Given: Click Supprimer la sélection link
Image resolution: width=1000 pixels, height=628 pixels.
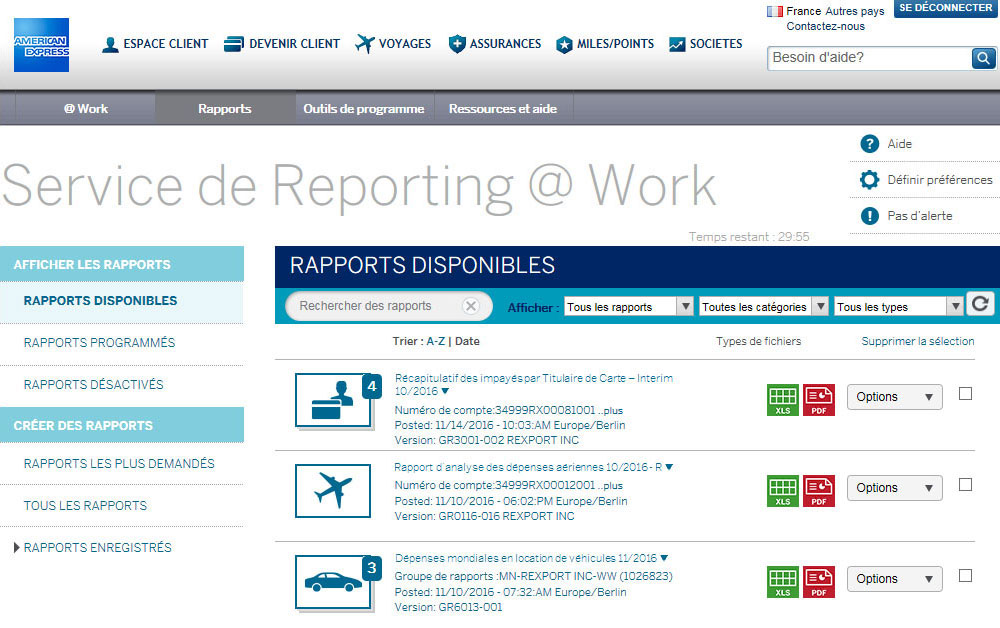Looking at the screenshot, I should click(918, 341).
